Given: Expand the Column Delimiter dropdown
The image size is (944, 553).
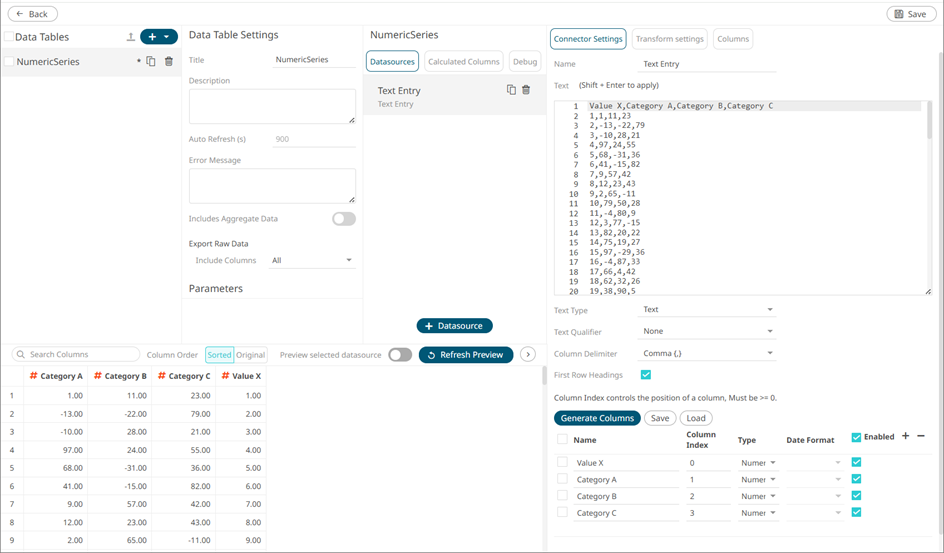Looking at the screenshot, I should 706,353.
